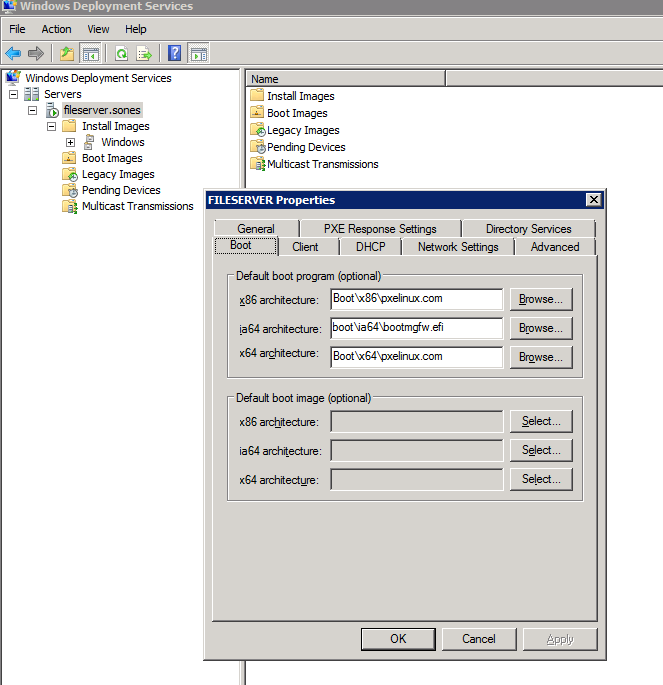The width and height of the screenshot is (663, 685).
Task: Collapse the fileserver.sones tree node
Action: (32, 110)
